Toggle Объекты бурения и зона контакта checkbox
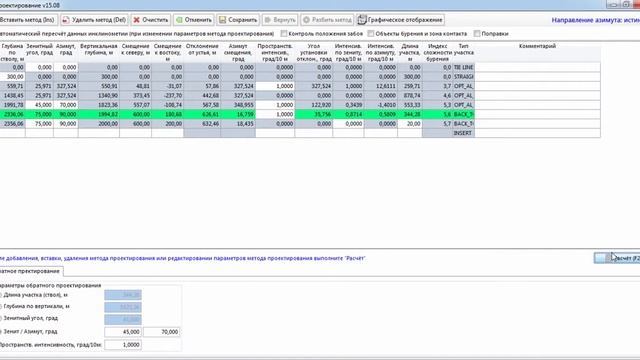This screenshot has width=640, height=360. (371, 33)
